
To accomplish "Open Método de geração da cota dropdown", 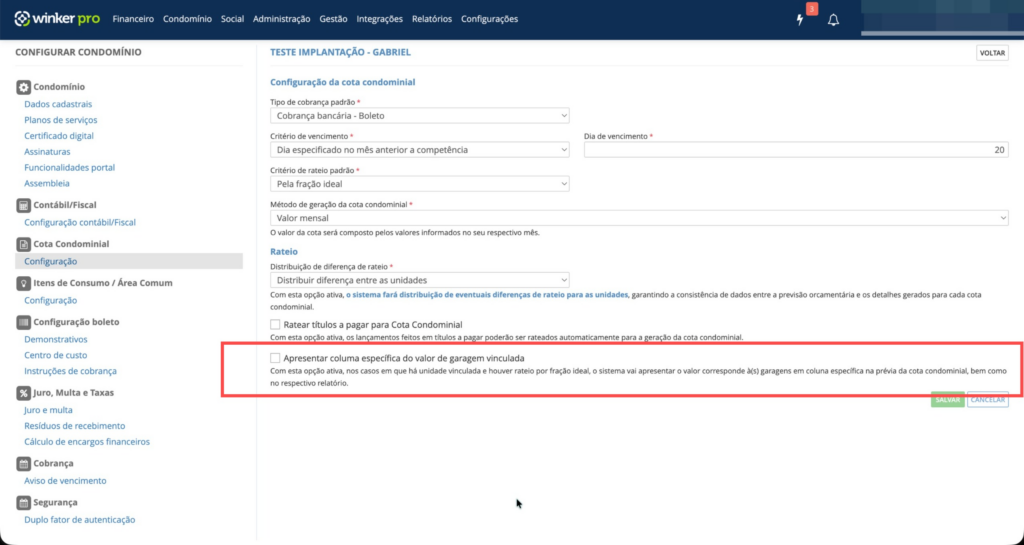I will [x=639, y=218].
